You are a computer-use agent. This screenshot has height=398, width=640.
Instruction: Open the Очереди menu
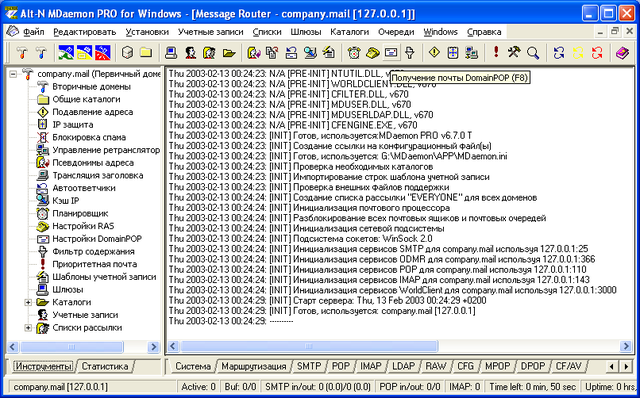click(x=396, y=32)
